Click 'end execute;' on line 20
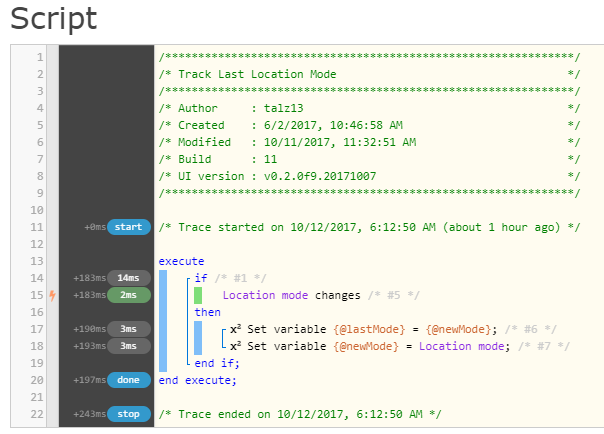The height and width of the screenshot is (434, 604). click(x=198, y=380)
